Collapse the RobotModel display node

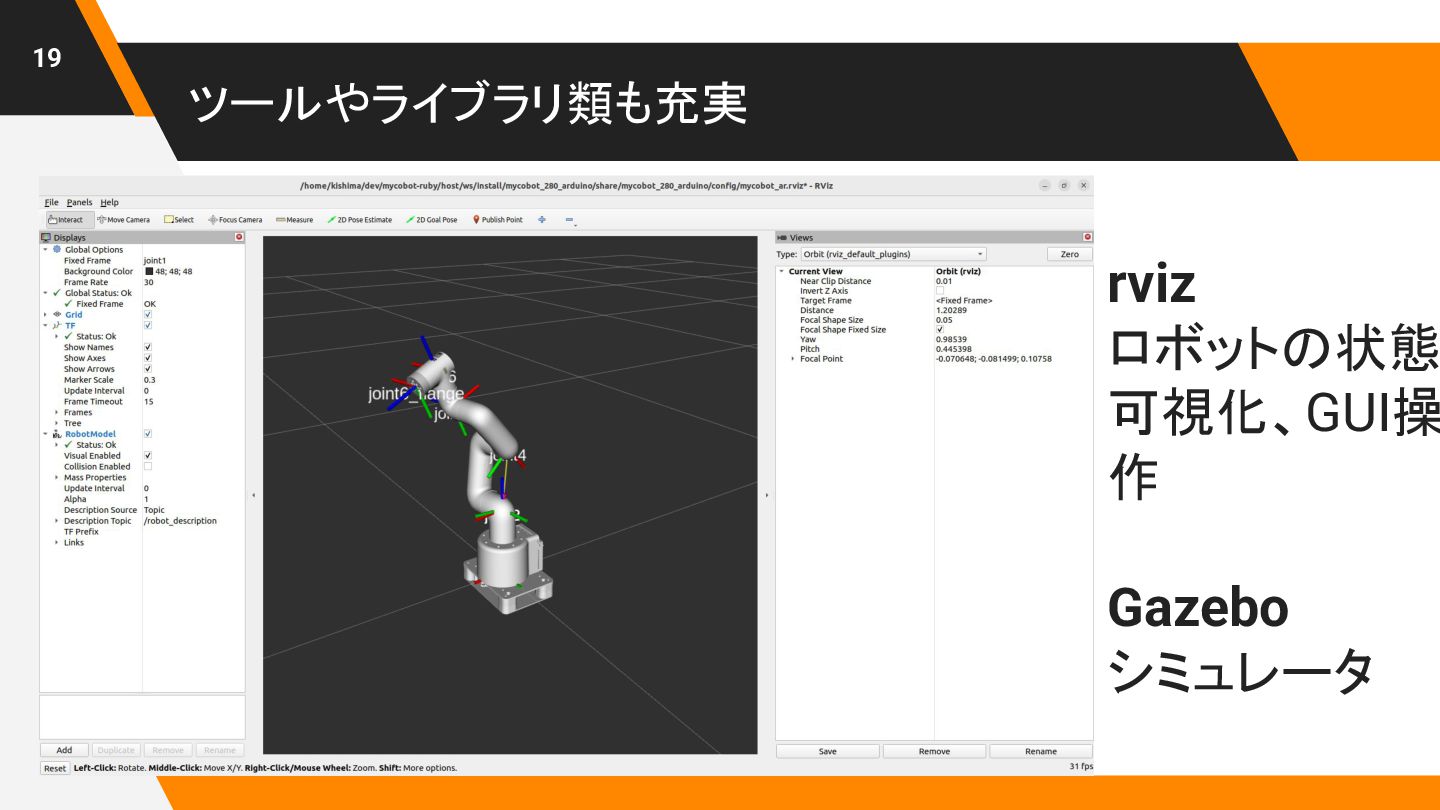45,434
